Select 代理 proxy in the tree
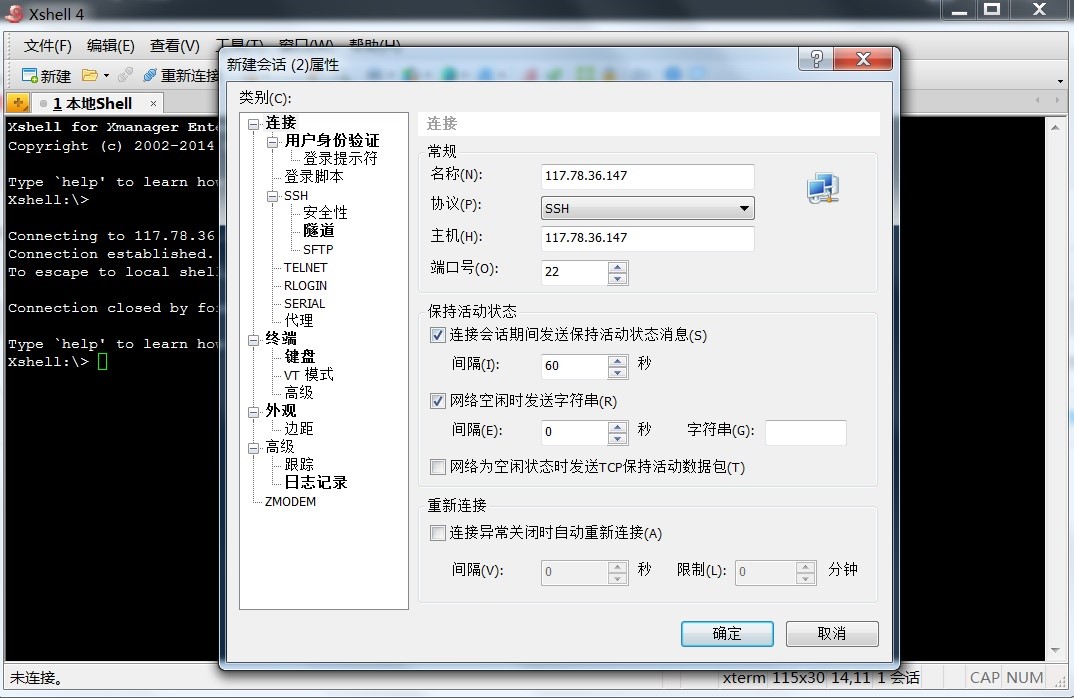Viewport: 1074px width, 698px height. pyautogui.click(x=299, y=321)
